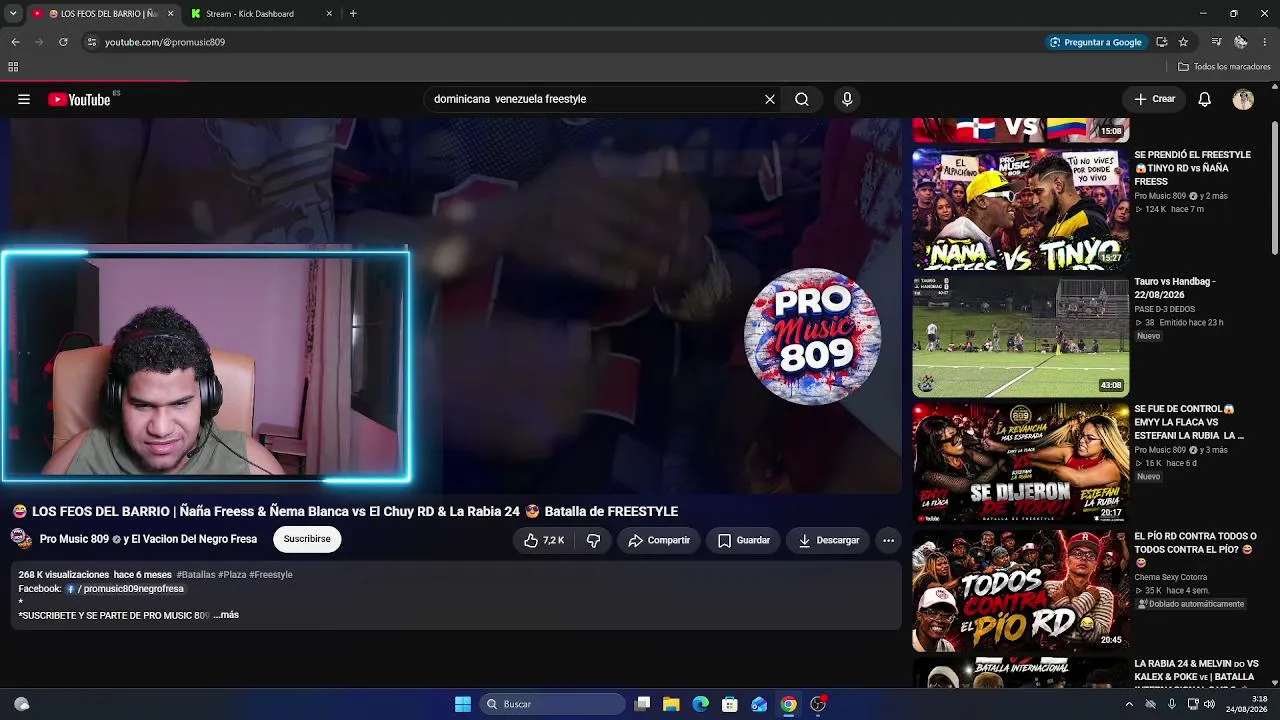Clear the YouTube search query
1280x720 pixels.
coord(770,99)
